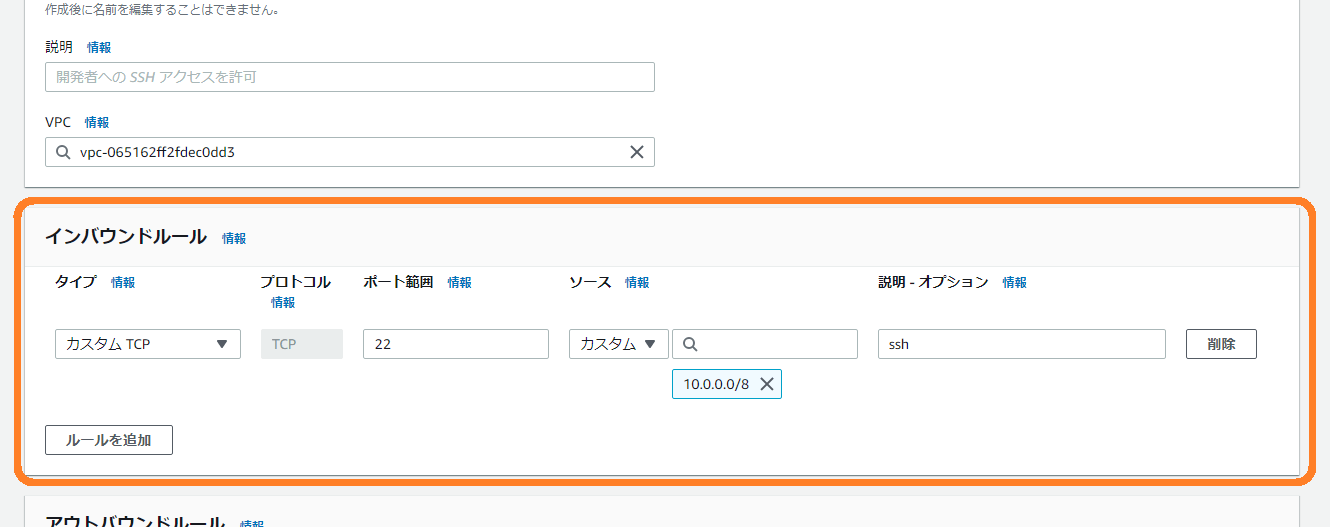The width and height of the screenshot is (1330, 527).
Task: Click the 10.0.0.0/8 tag text
Action: (716, 384)
